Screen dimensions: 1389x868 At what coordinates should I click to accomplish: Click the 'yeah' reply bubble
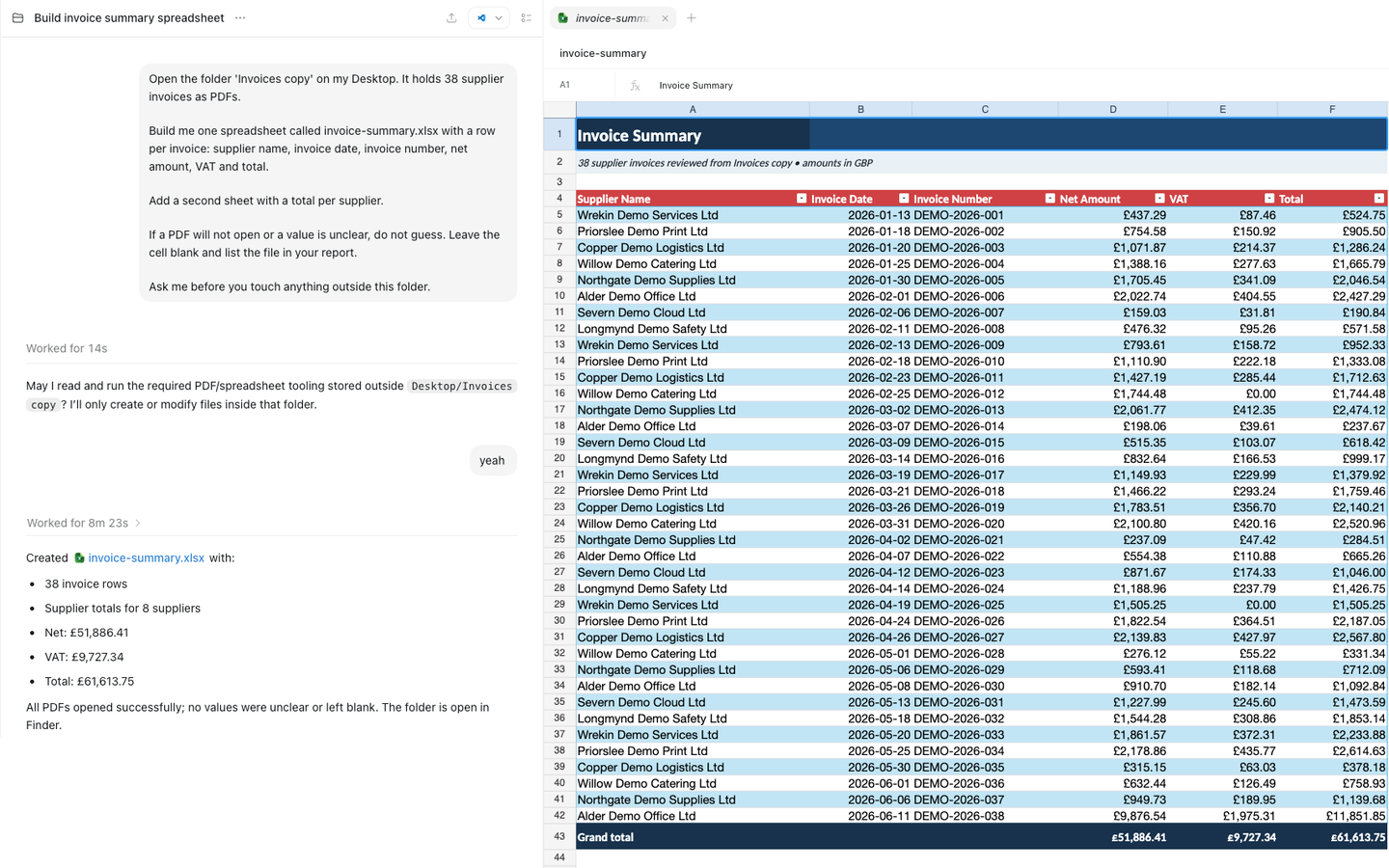[x=492, y=460]
